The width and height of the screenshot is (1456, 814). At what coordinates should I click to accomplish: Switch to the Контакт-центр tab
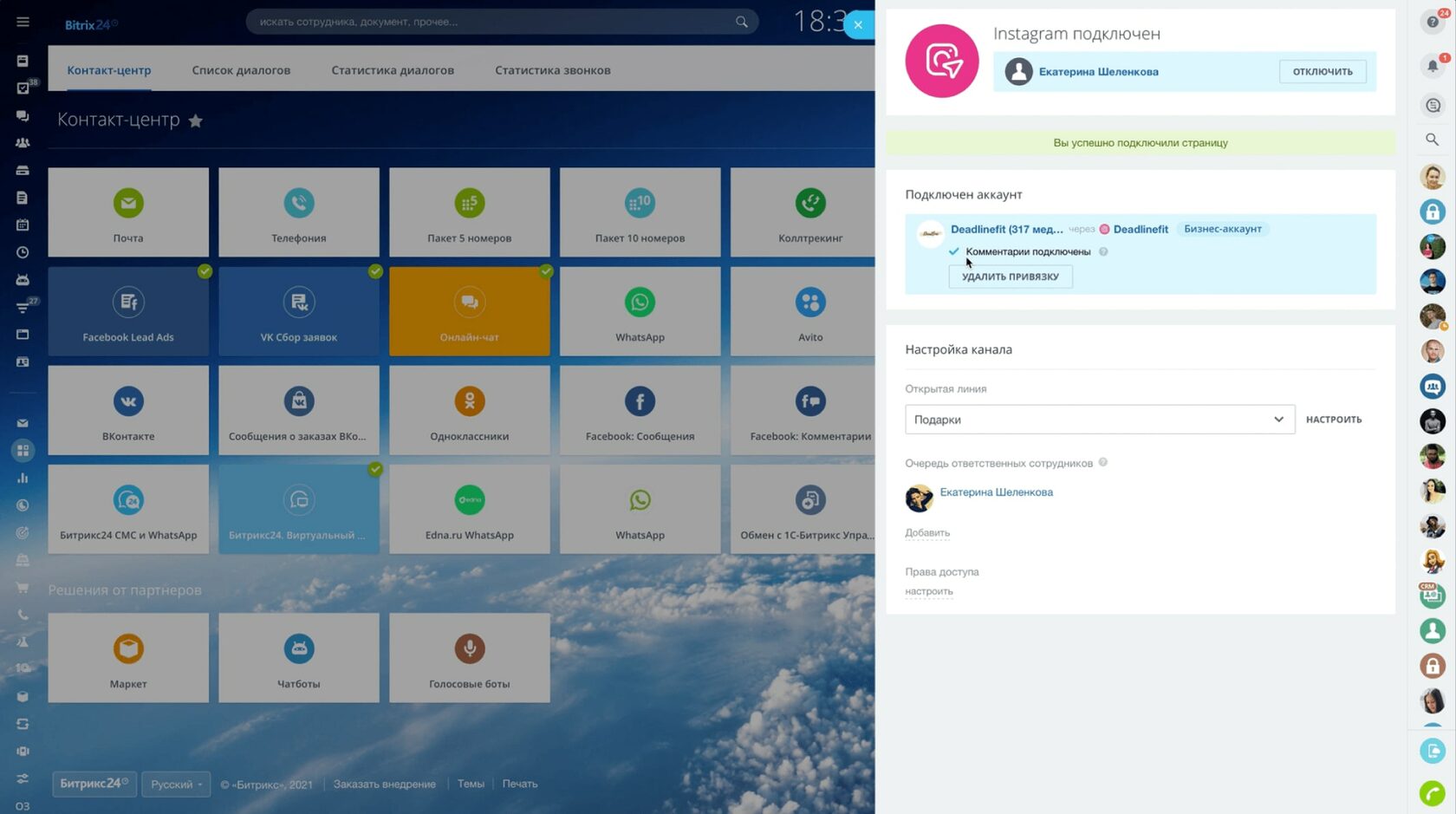[x=109, y=70]
